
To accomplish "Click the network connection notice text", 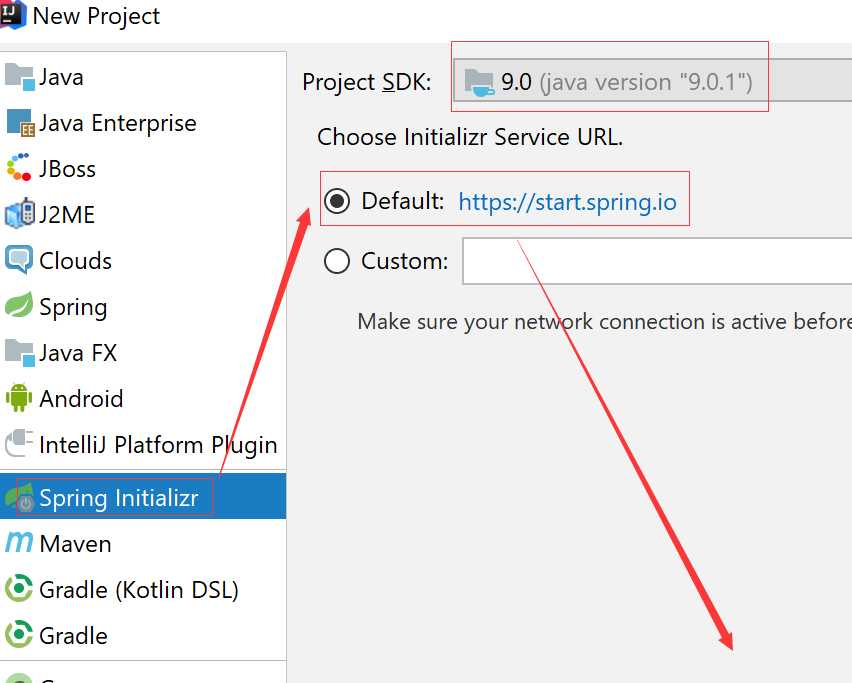I will pyautogui.click(x=604, y=322).
